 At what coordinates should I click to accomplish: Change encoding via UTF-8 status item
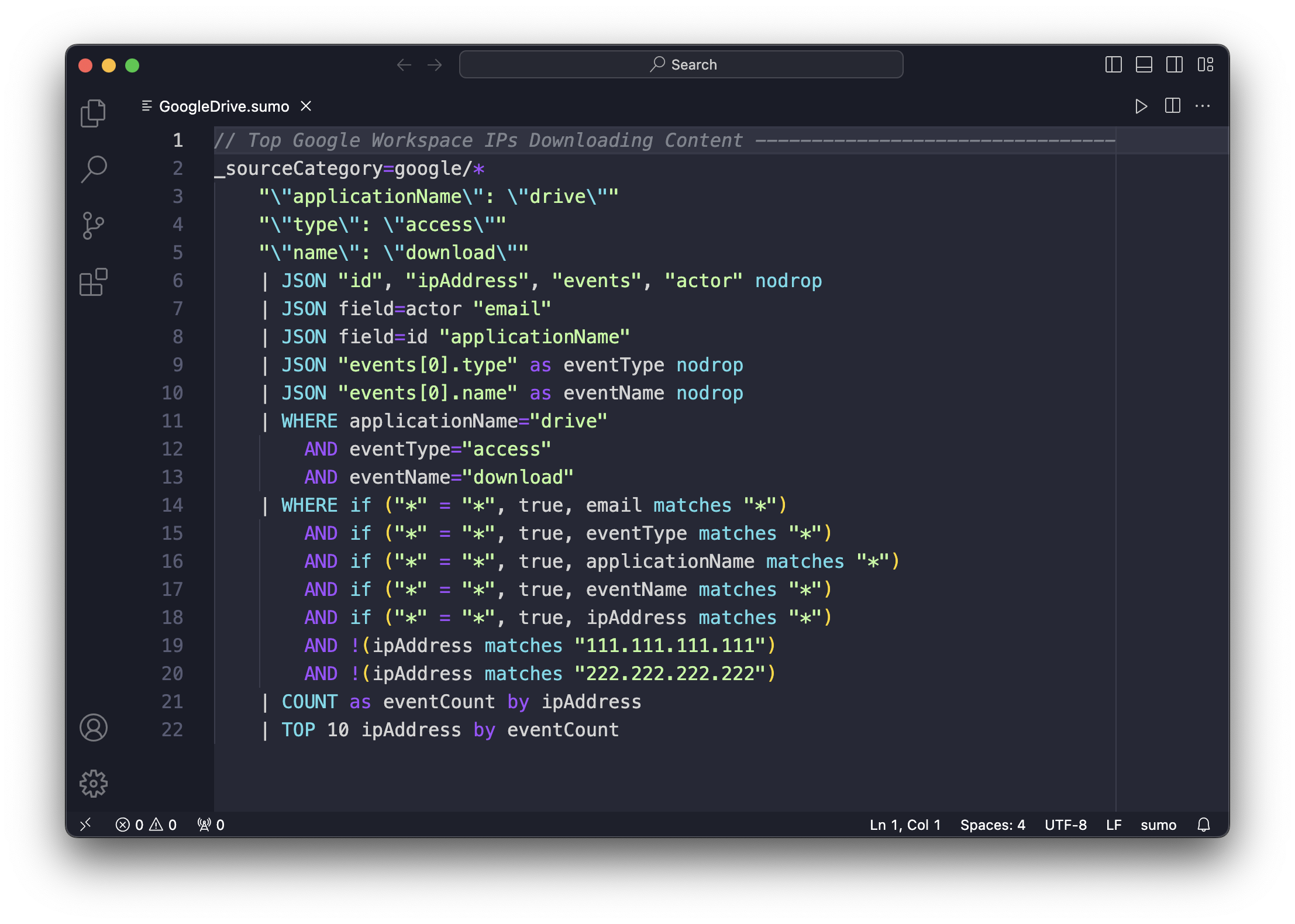(1066, 825)
